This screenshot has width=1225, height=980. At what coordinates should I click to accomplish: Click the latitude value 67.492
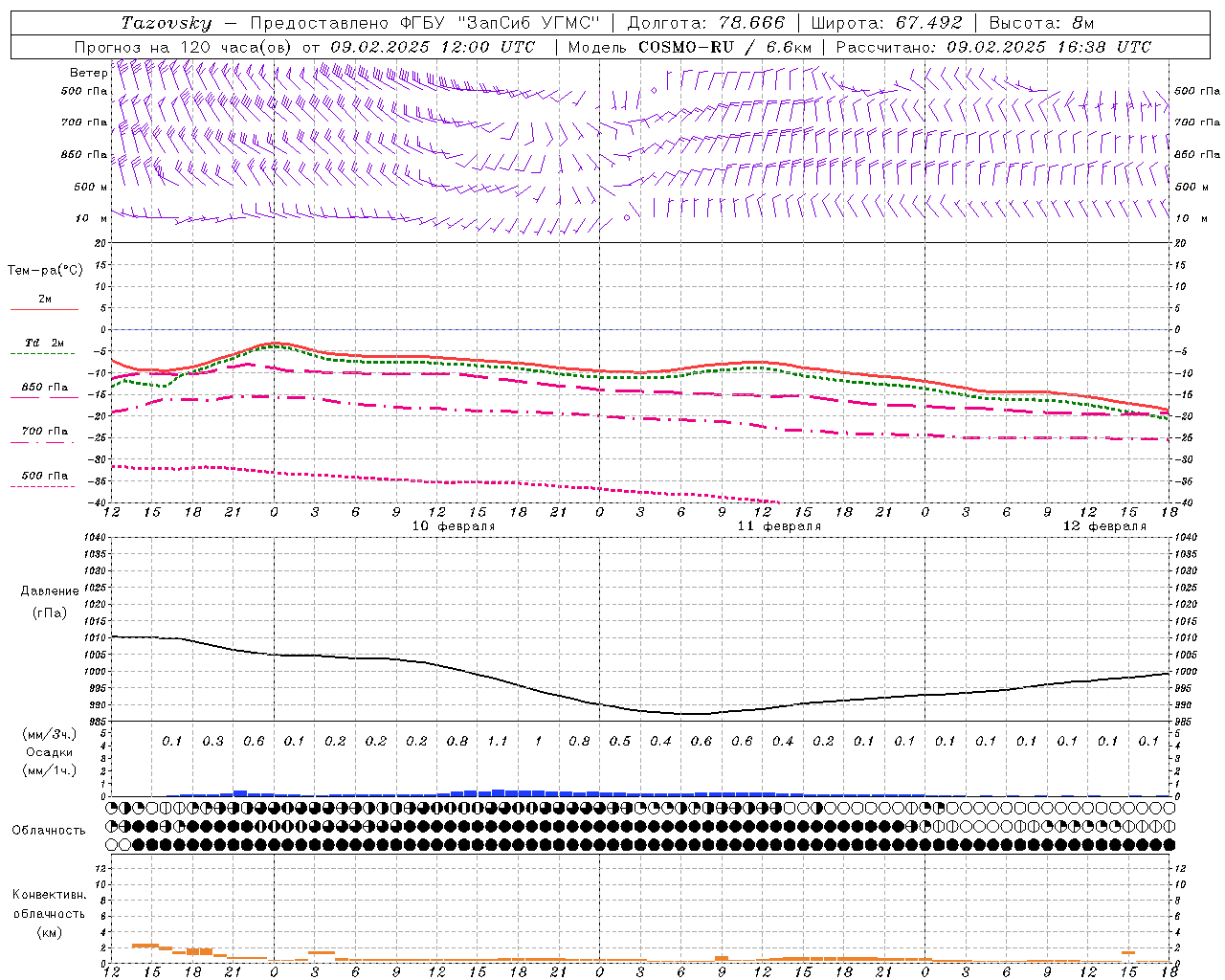tap(928, 23)
